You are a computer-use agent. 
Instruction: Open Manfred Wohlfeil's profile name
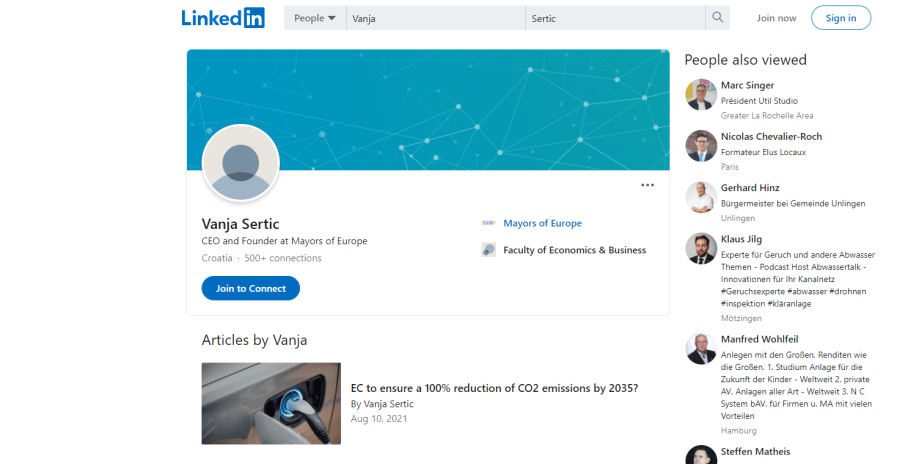759,339
